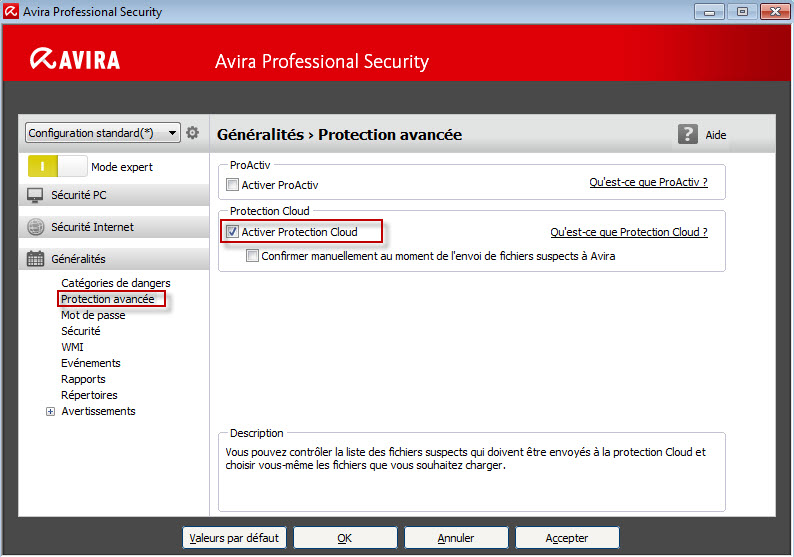Click the OK button
Image resolution: width=794 pixels, height=557 pixels.
click(x=345, y=538)
